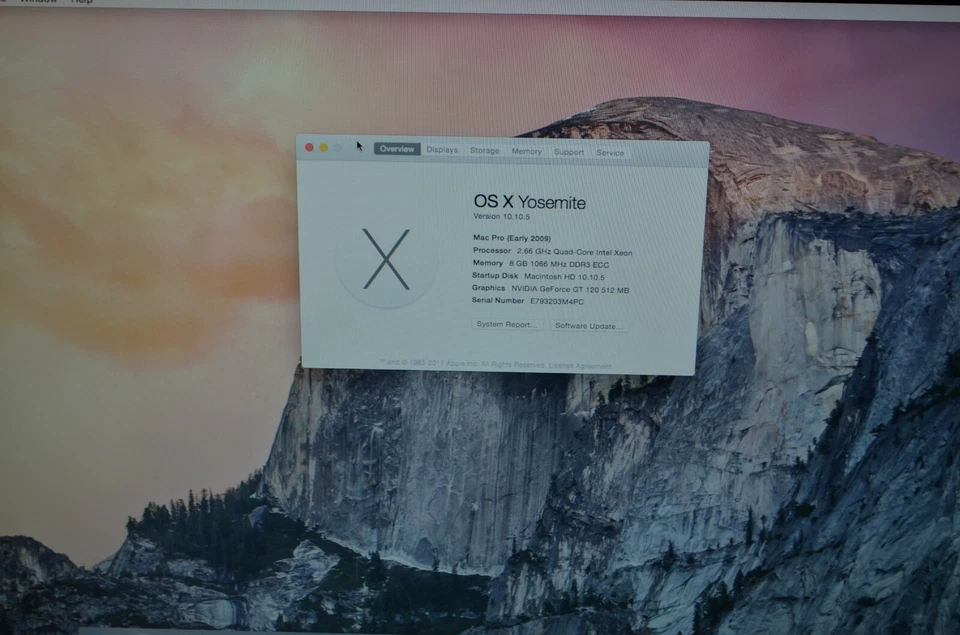Open the Displays tab

pos(442,150)
